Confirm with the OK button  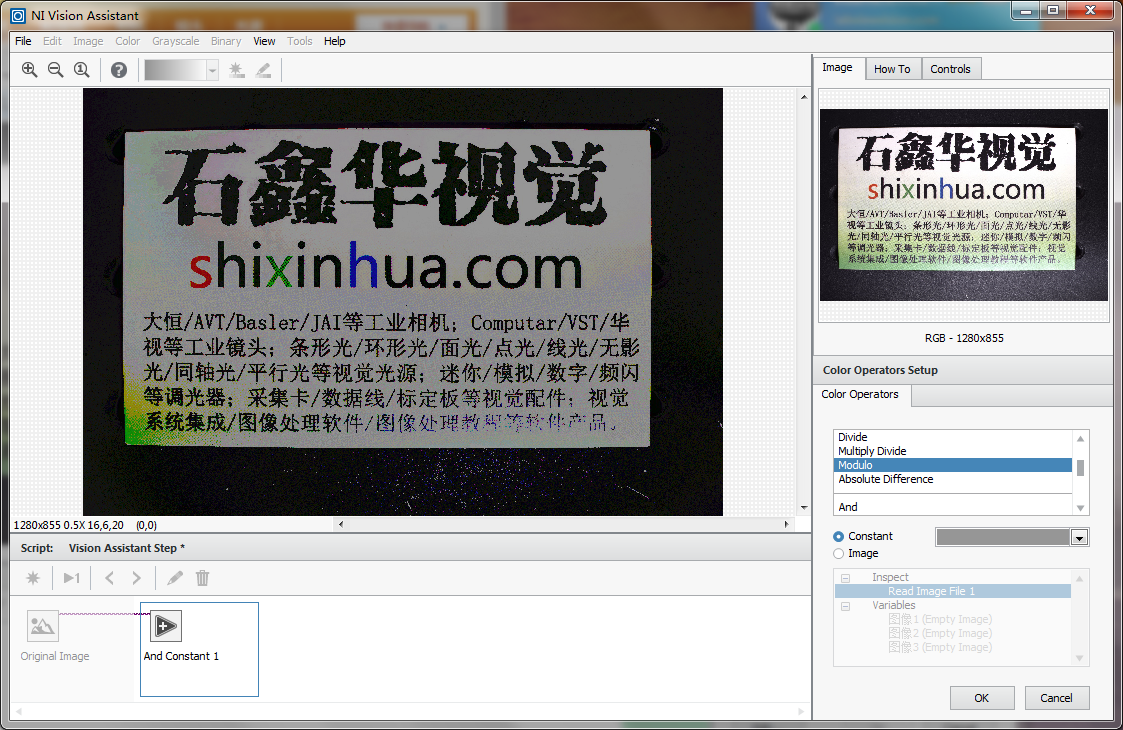click(982, 698)
